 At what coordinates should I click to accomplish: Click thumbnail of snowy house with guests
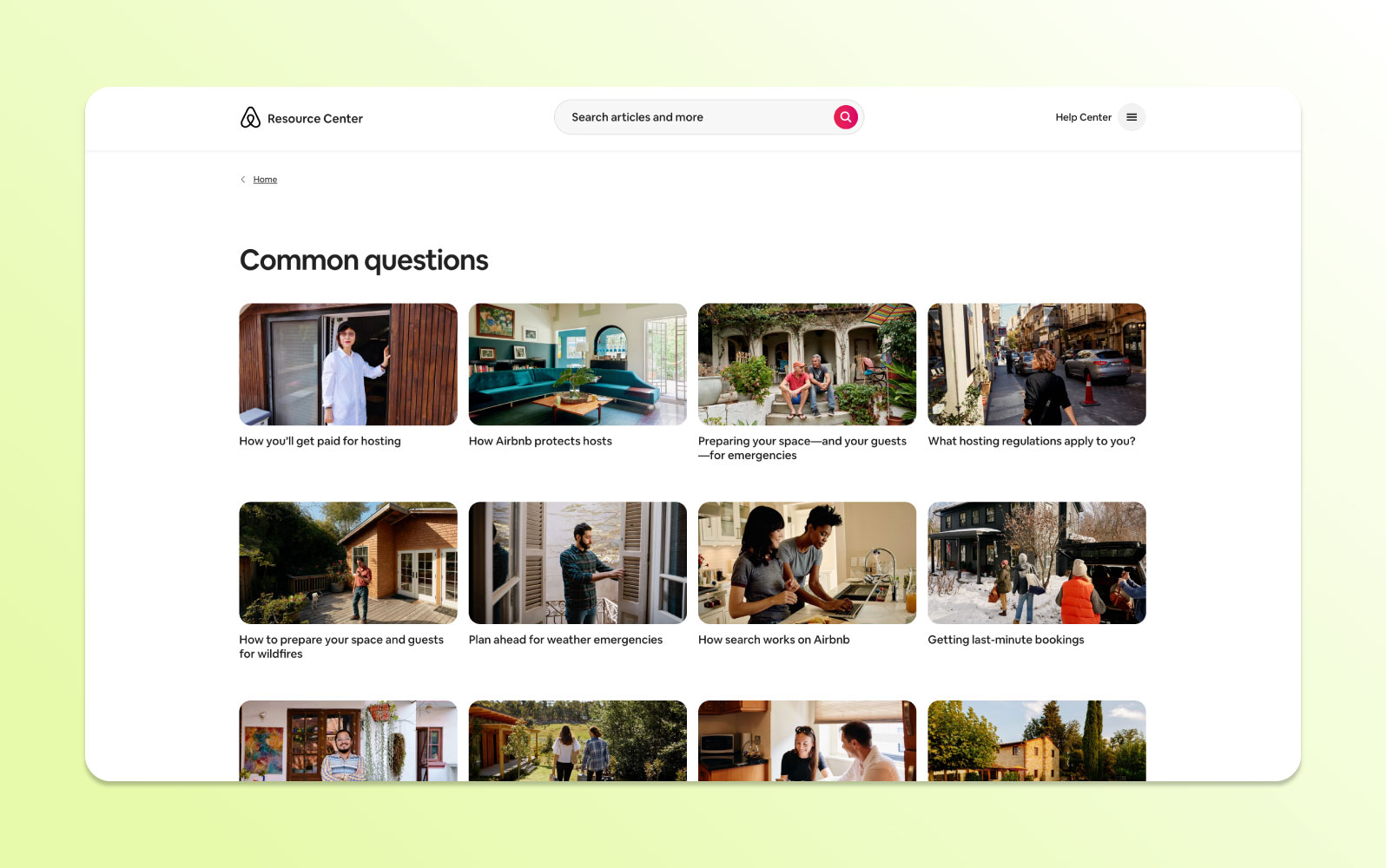(1037, 562)
